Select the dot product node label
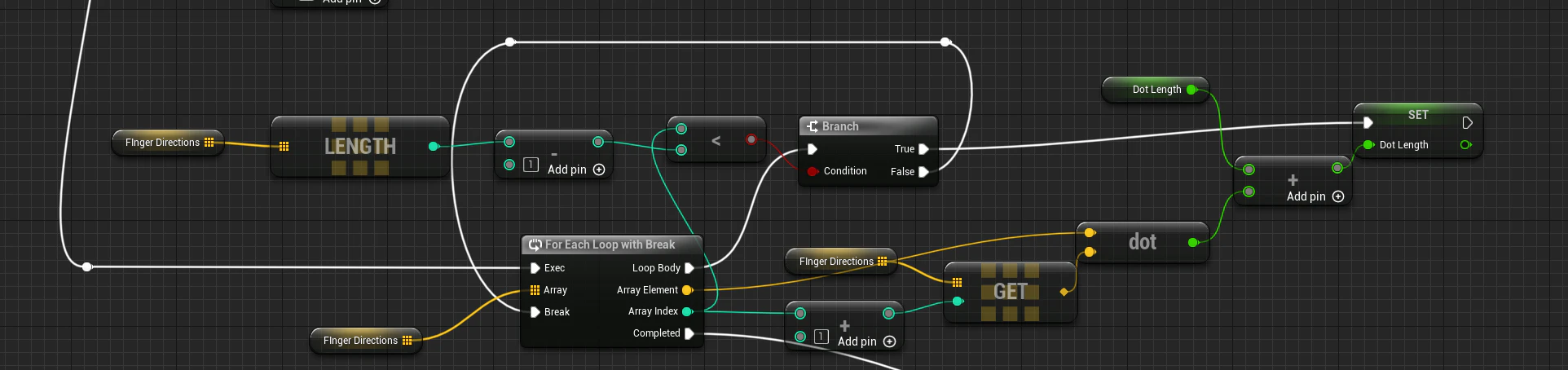Viewport: 1568px width, 370px height. click(1143, 242)
